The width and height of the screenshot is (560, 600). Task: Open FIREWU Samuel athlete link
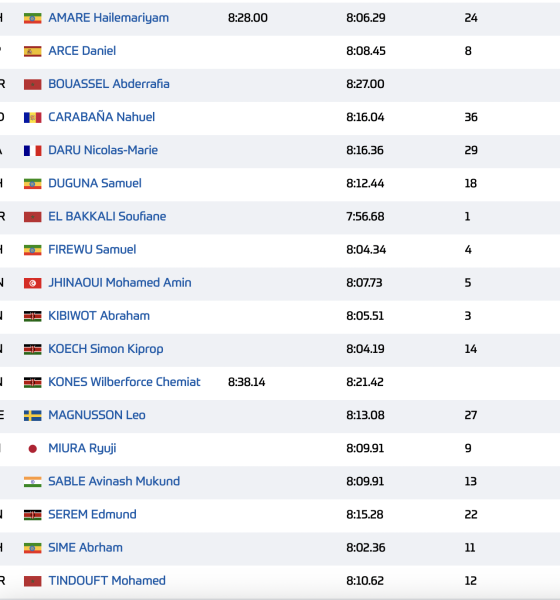click(92, 249)
